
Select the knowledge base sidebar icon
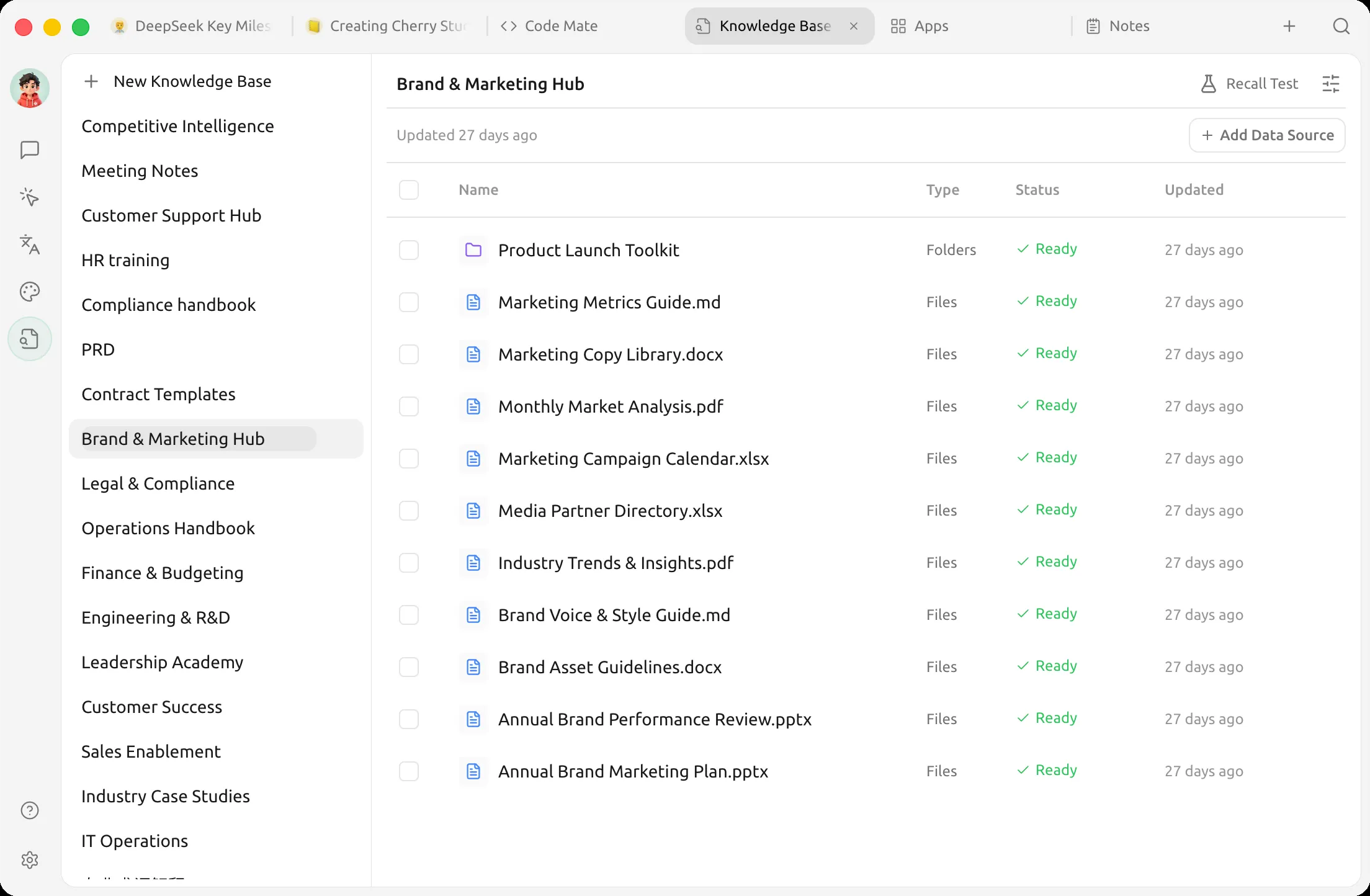(x=30, y=339)
